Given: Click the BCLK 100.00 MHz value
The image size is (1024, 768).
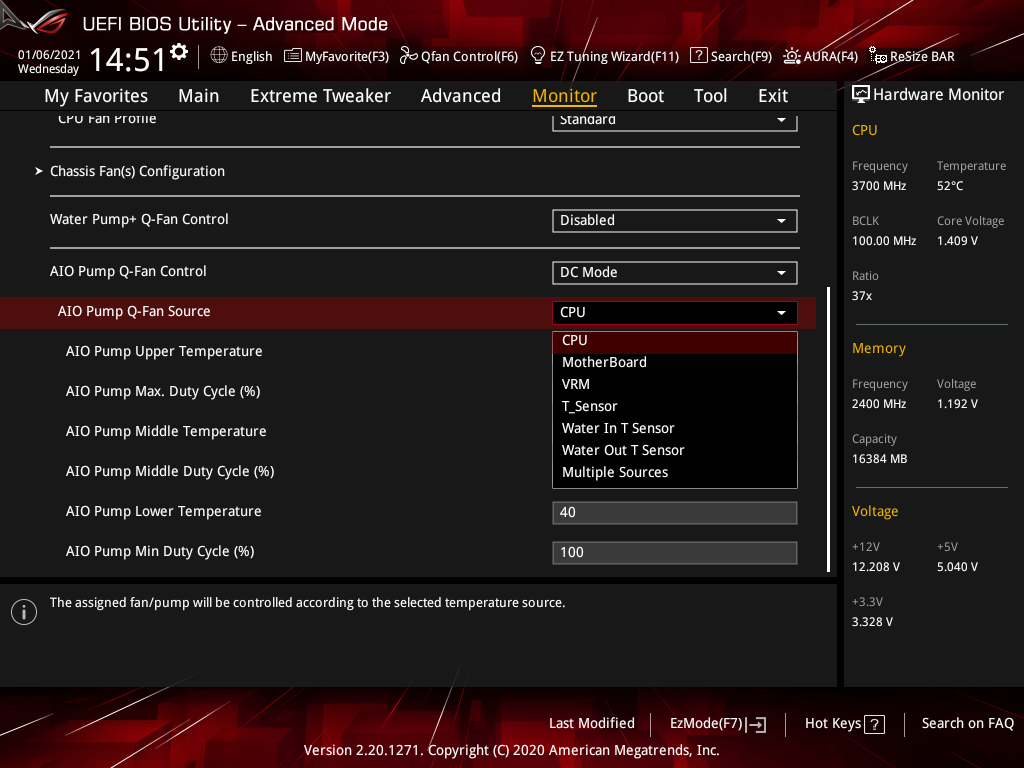Looking at the screenshot, I should pos(884,241).
